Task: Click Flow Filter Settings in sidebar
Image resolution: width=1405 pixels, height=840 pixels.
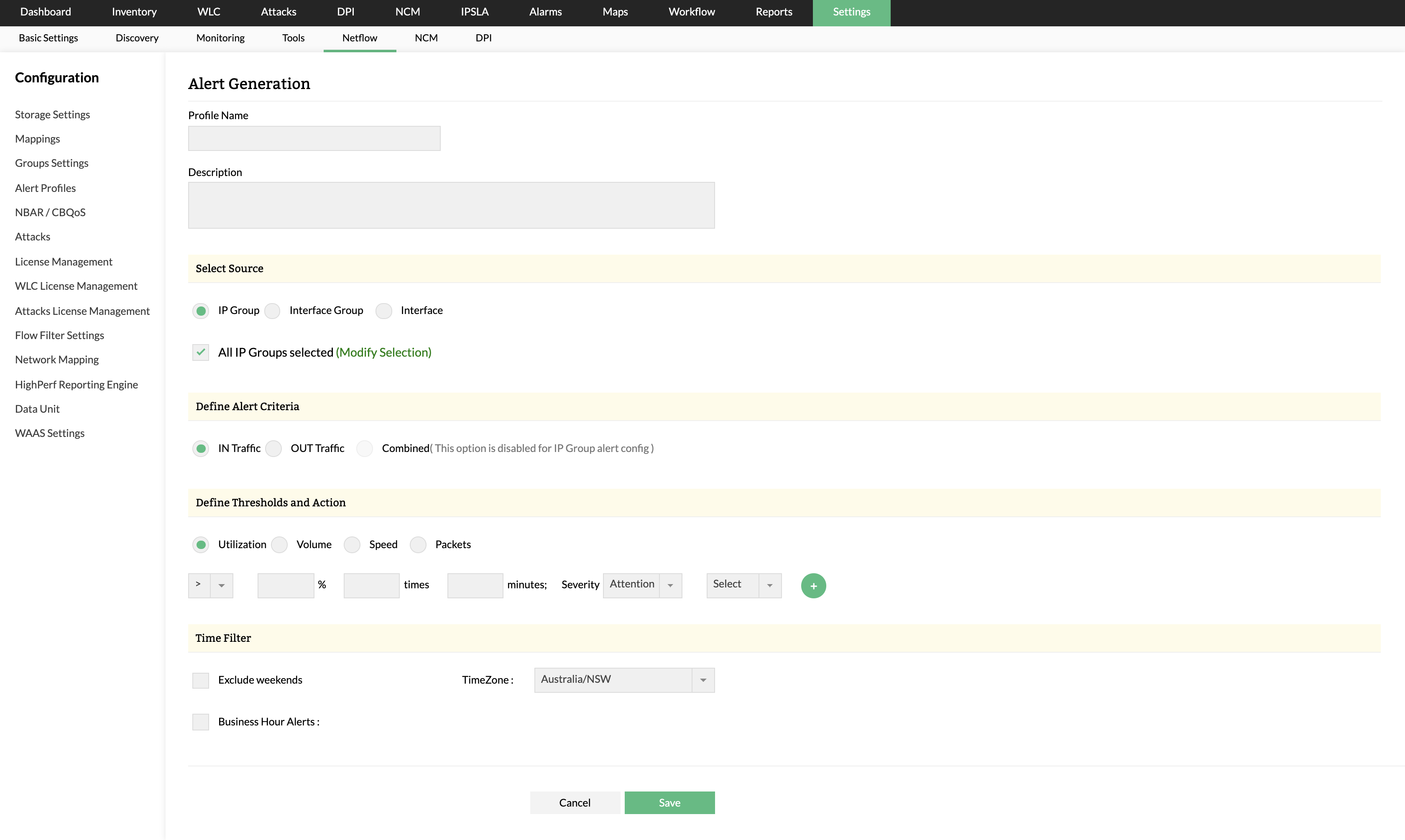Action: point(60,335)
